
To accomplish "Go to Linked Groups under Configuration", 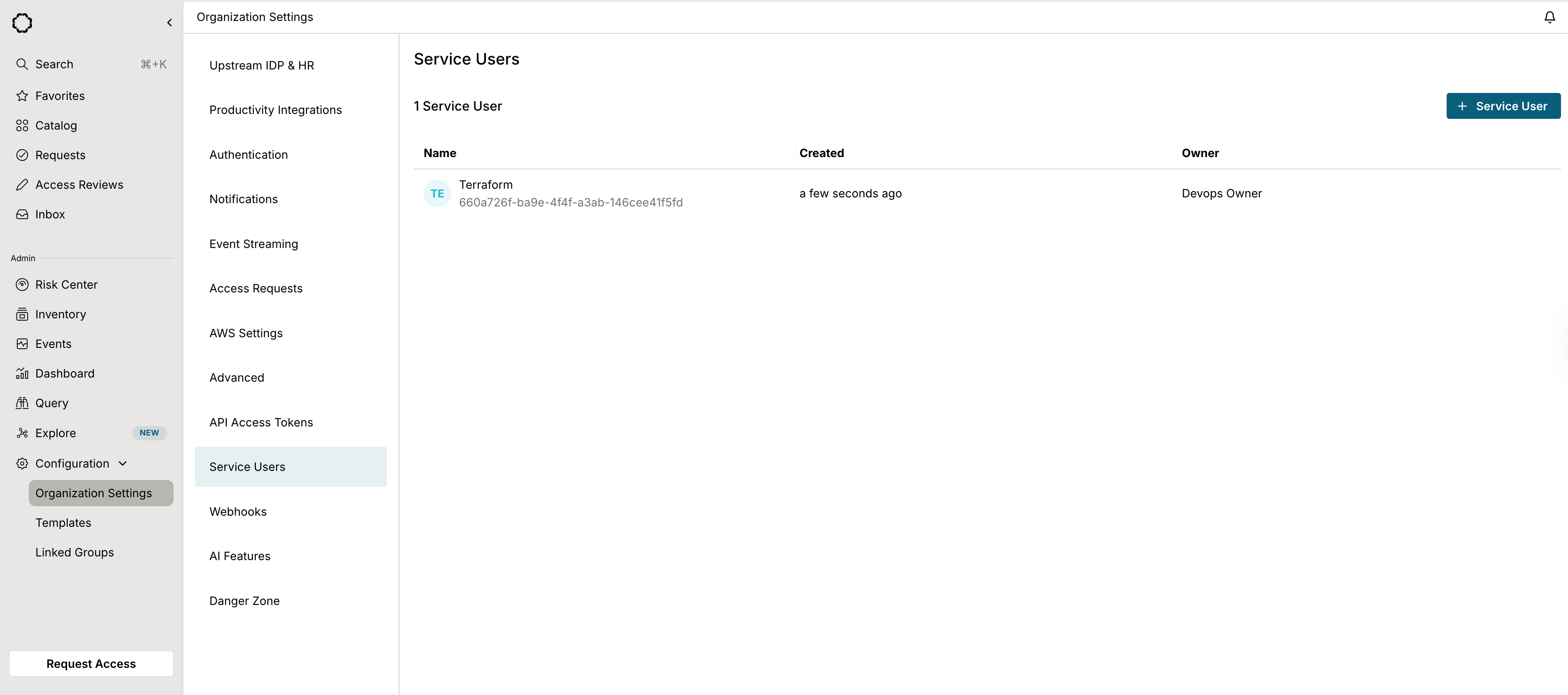I will pos(74,553).
